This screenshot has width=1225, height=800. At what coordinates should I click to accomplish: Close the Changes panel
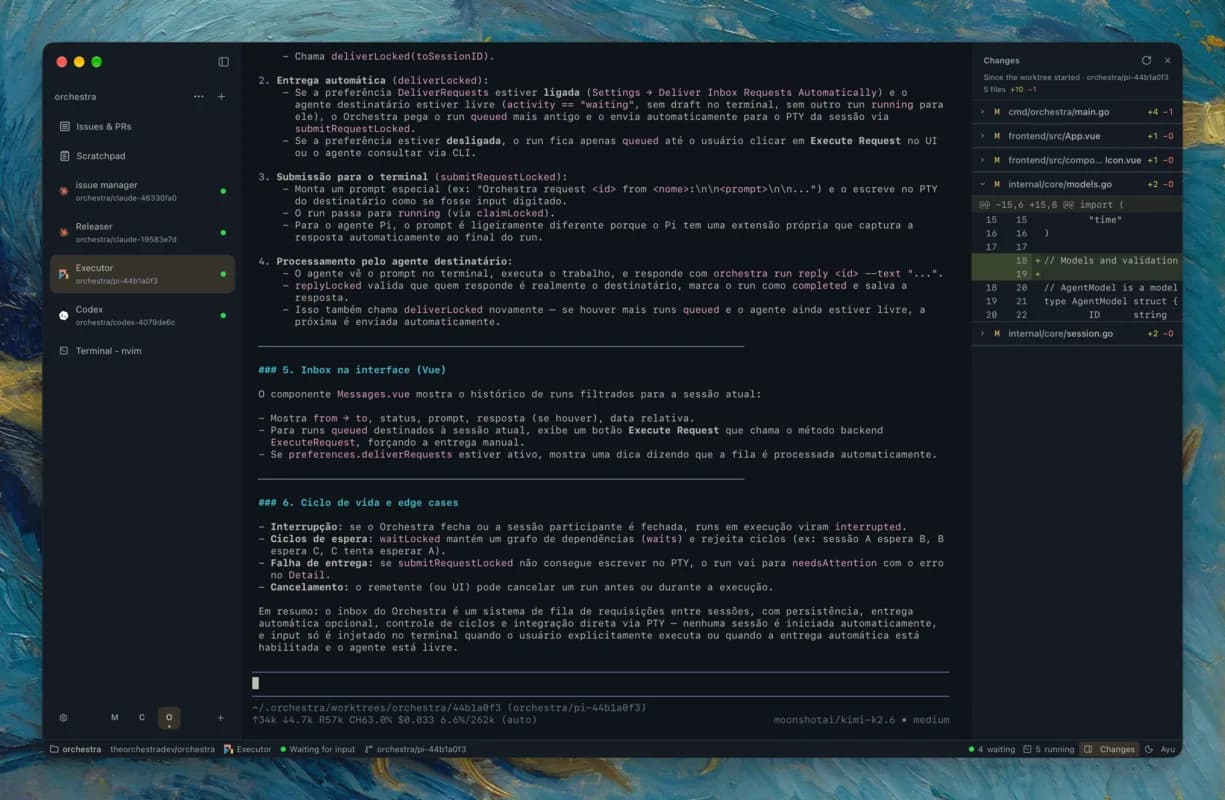point(1167,61)
